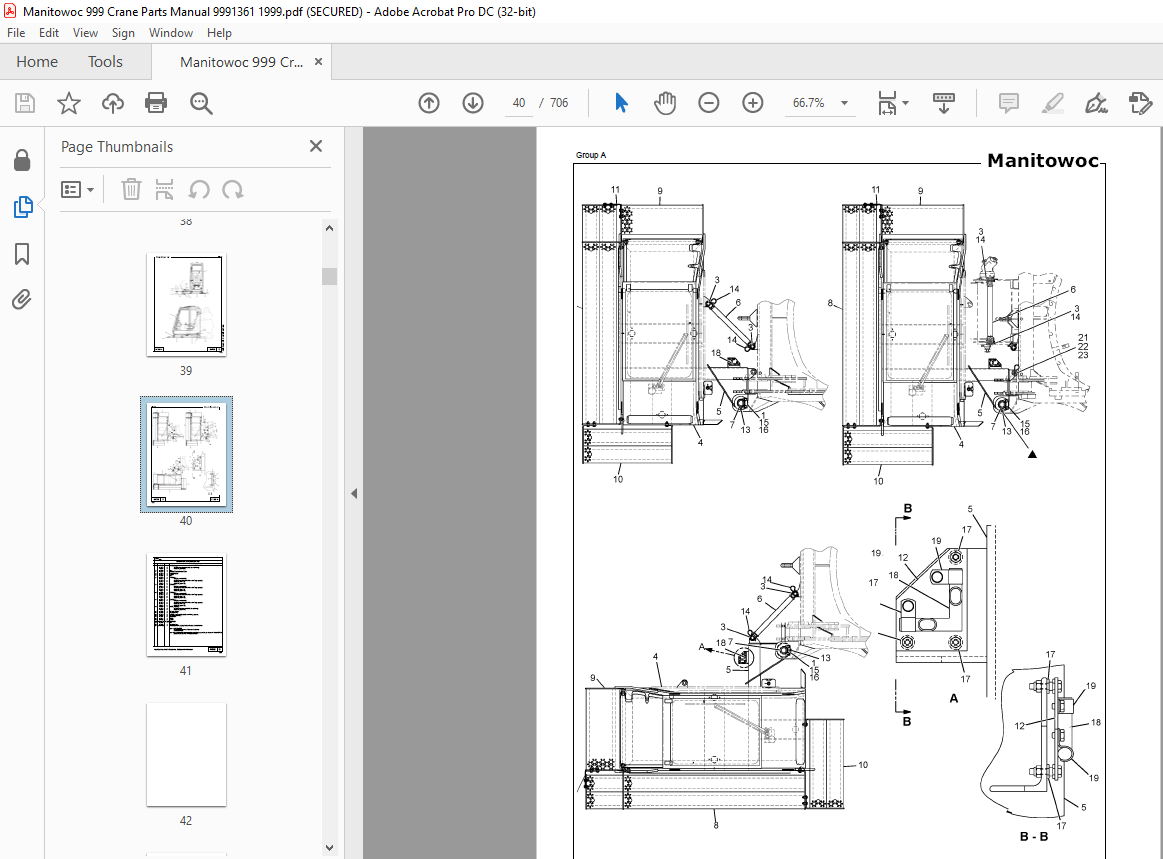Go to the previous page
1163x859 pixels.
coord(429,103)
